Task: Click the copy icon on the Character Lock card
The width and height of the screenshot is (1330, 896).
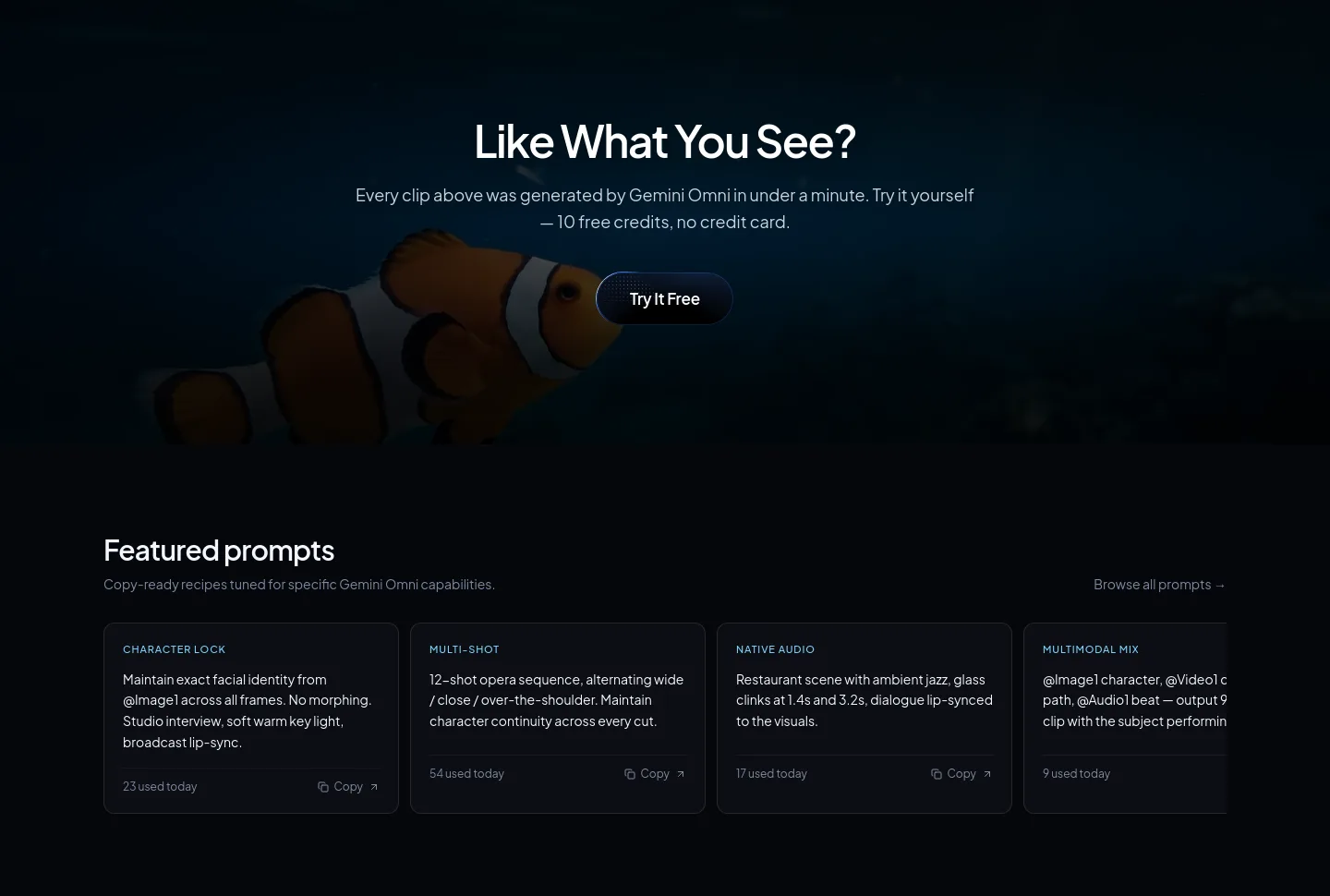Action: (x=323, y=787)
